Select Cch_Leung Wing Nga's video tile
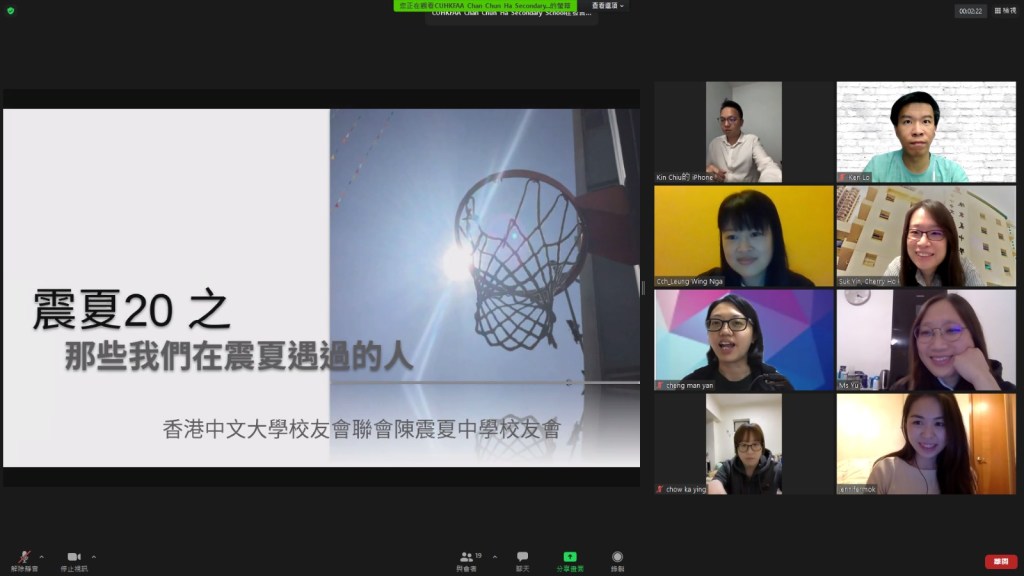 pos(744,236)
